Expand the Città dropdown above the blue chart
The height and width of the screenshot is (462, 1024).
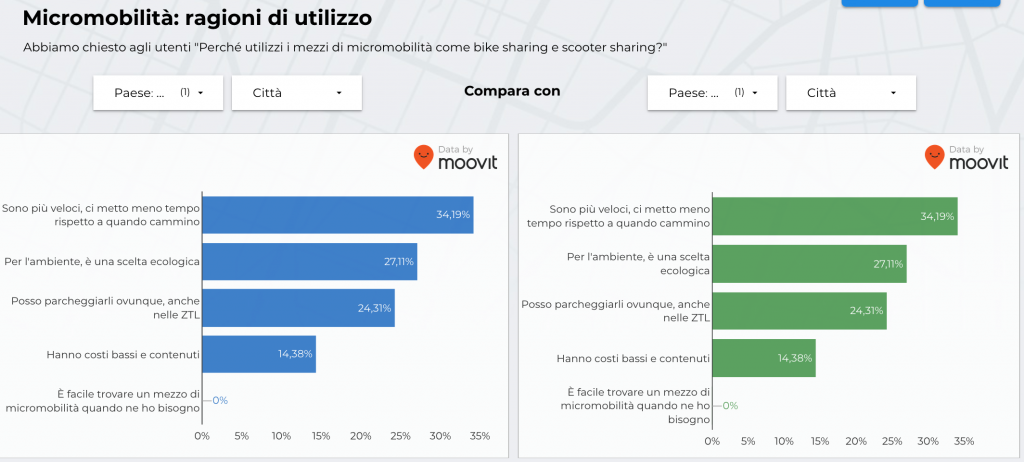pos(296,93)
